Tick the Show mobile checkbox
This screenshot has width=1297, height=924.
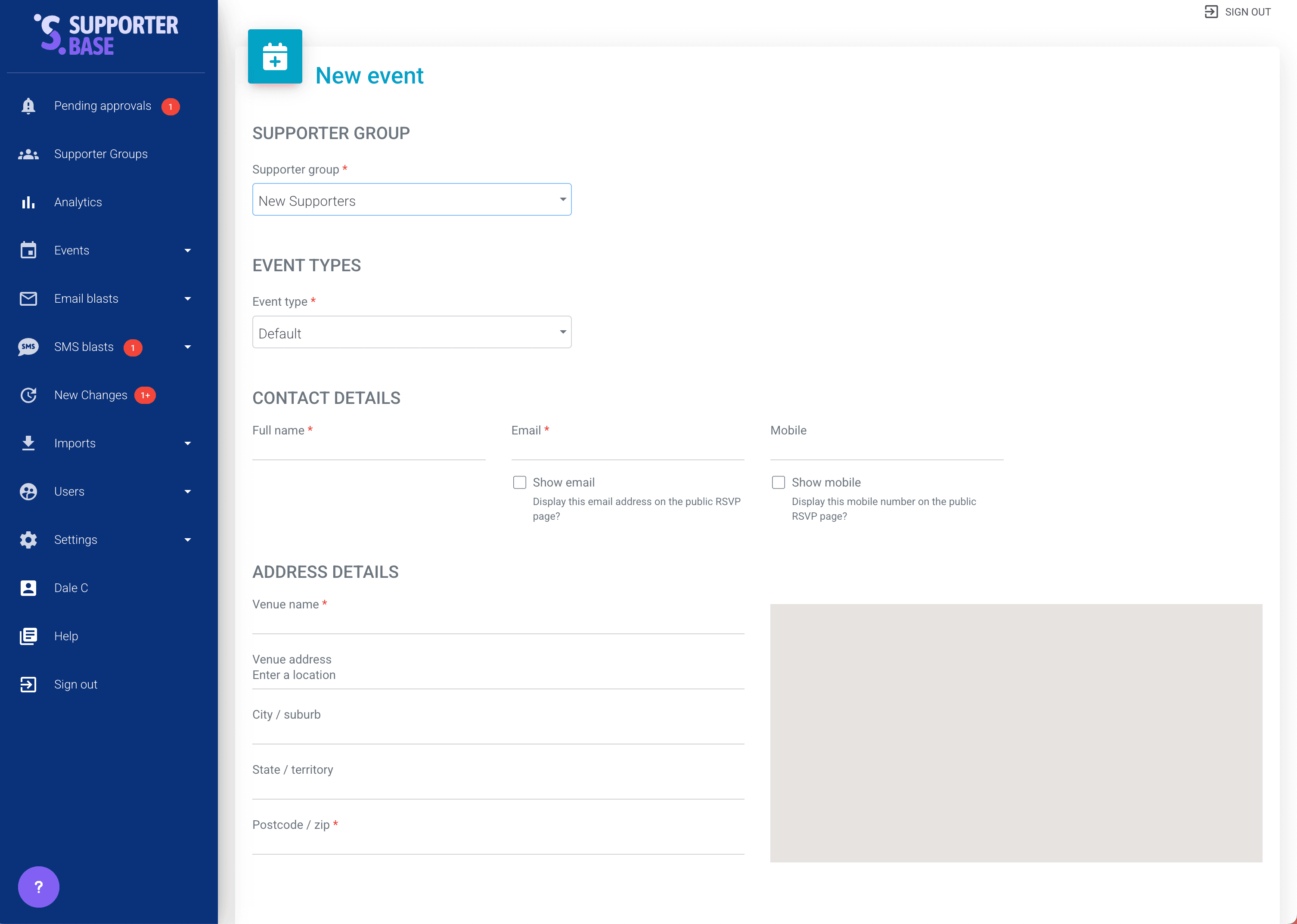coord(778,483)
